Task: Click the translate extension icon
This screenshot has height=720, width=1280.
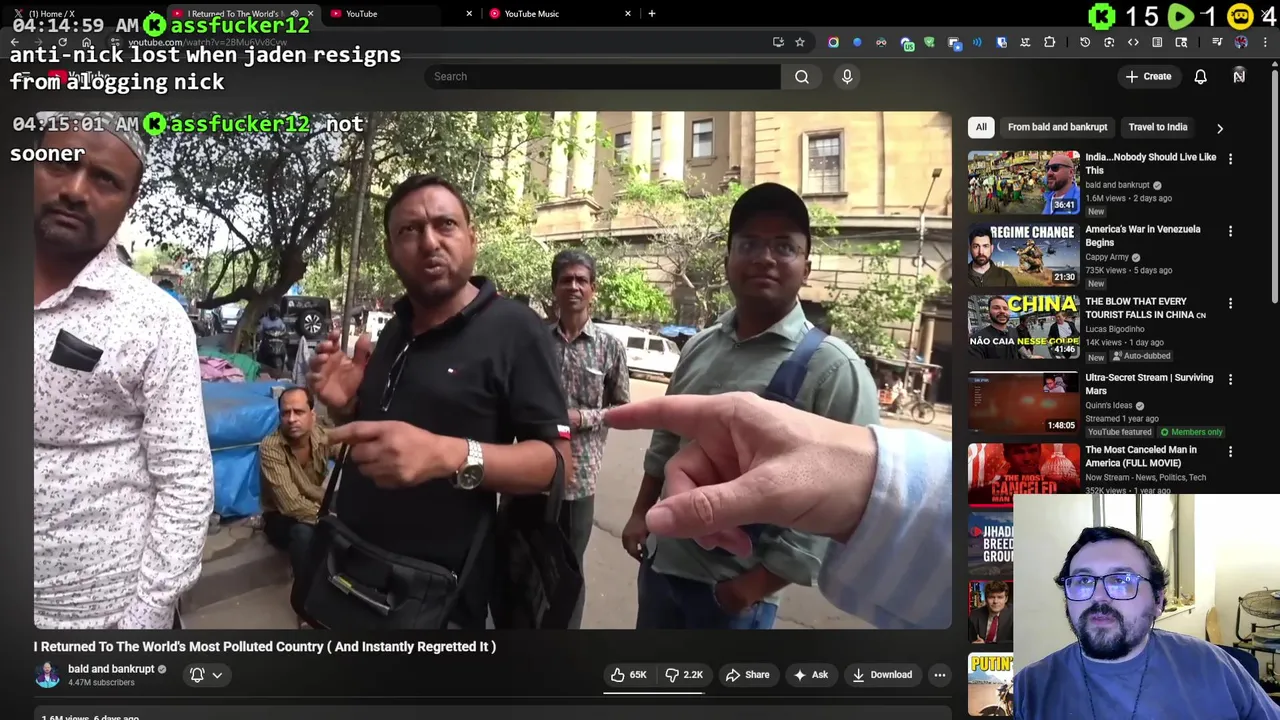Action: point(1025,42)
